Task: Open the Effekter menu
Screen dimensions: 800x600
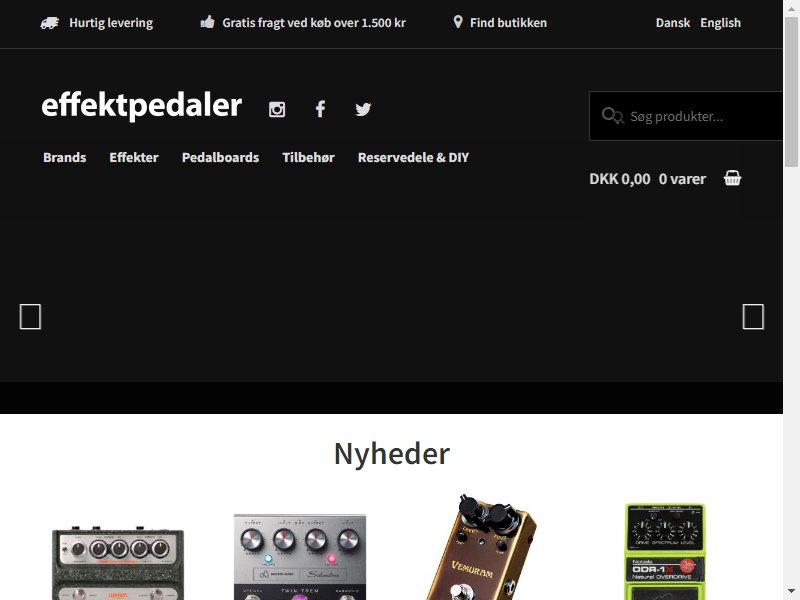Action: point(134,157)
